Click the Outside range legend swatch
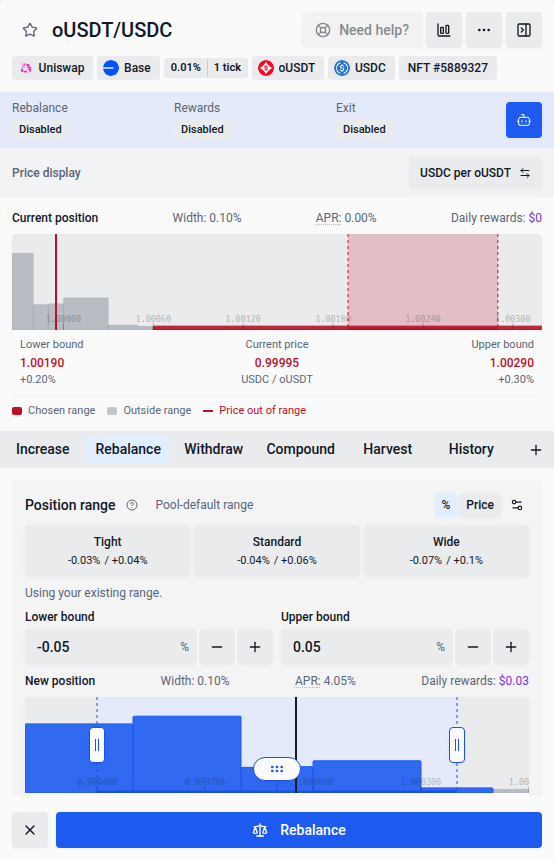 [x=112, y=411]
